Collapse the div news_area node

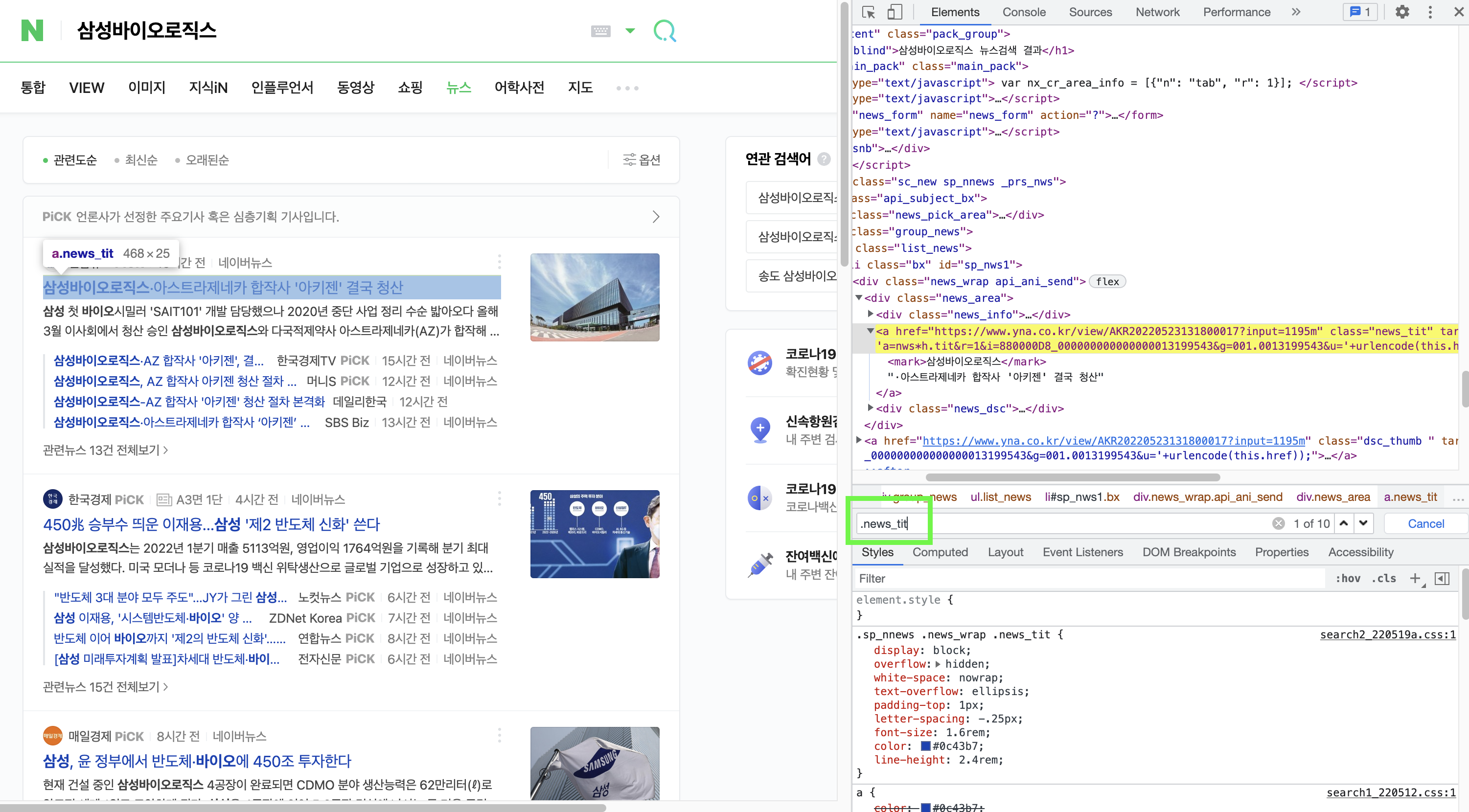(x=858, y=298)
